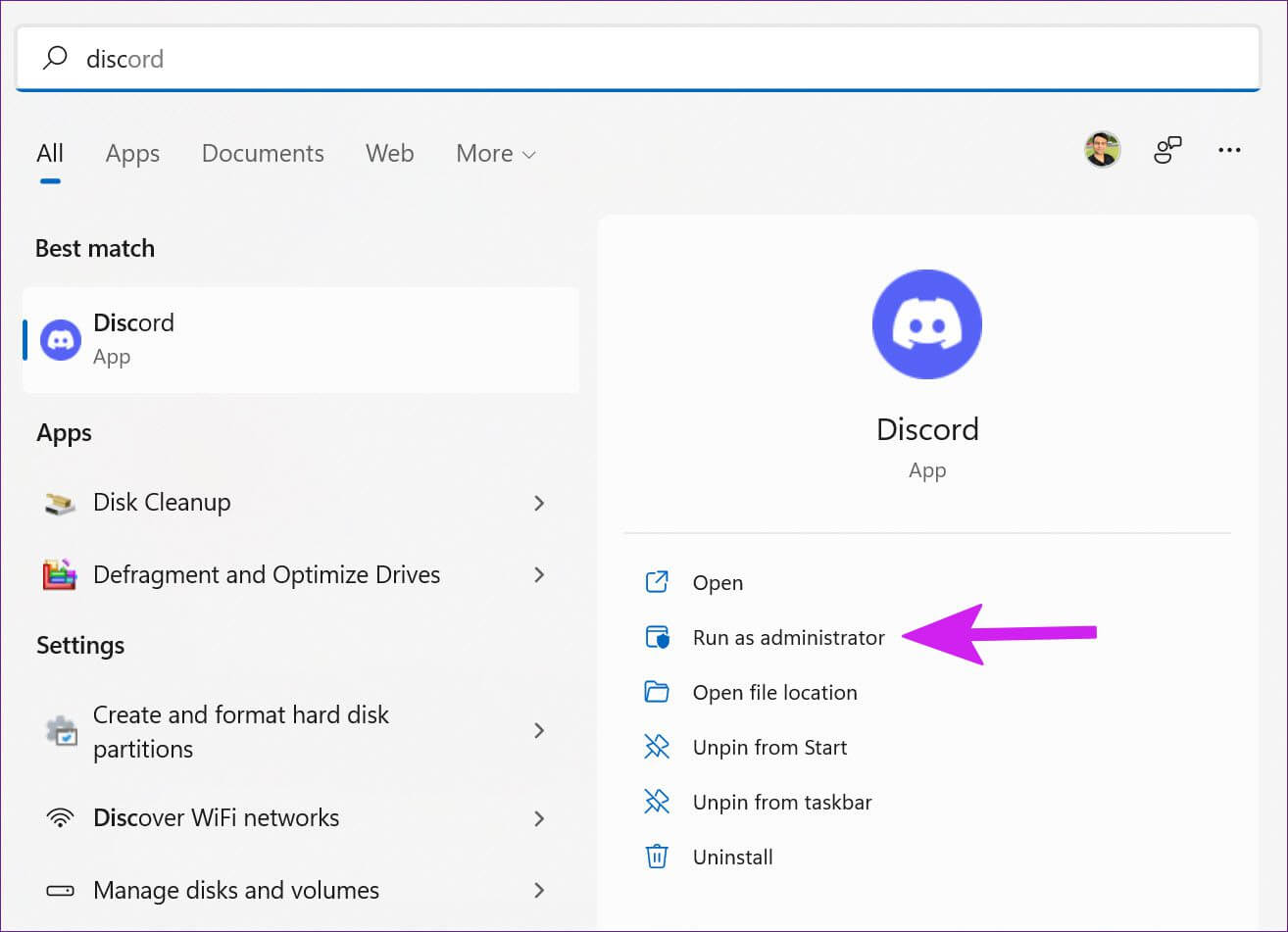Image resolution: width=1288 pixels, height=932 pixels.
Task: Choose Unpin from Start
Action: click(770, 748)
